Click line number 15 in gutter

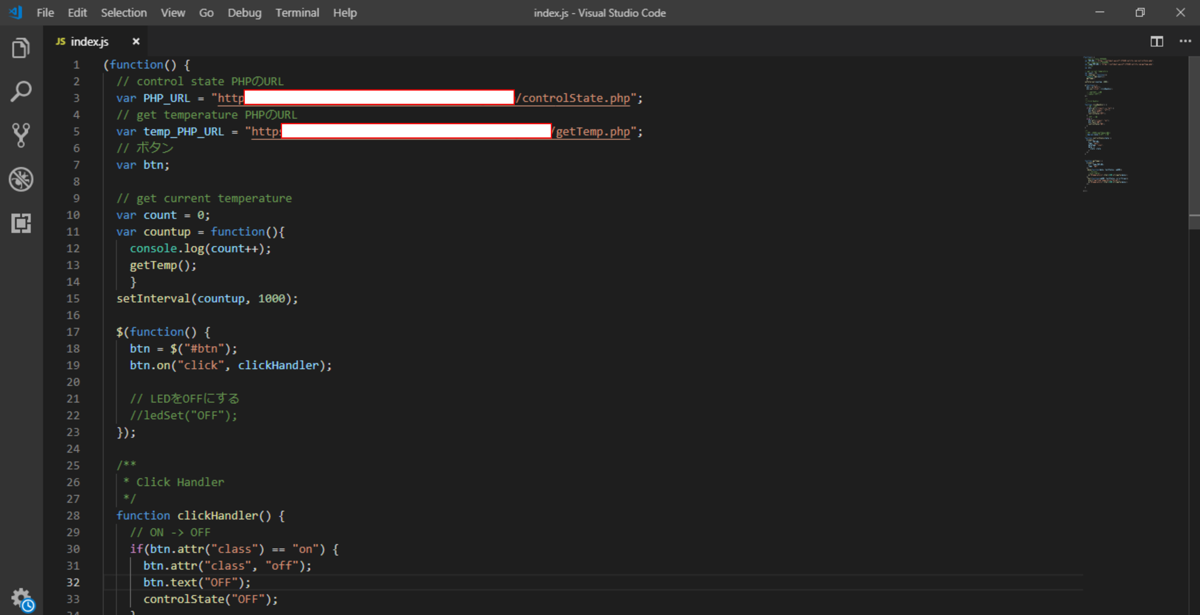point(73,298)
